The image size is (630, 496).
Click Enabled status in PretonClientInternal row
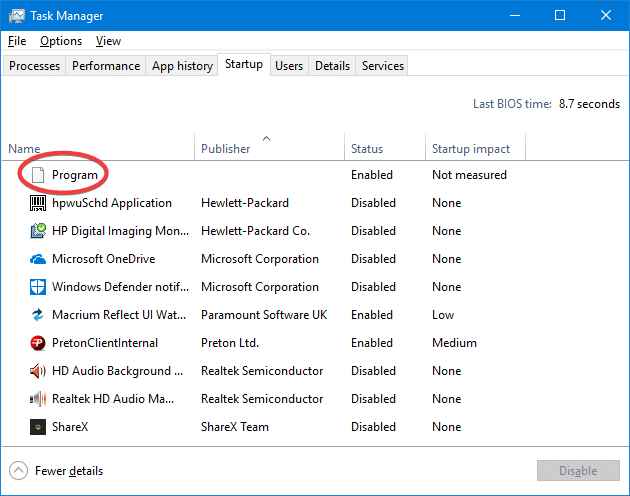tap(372, 343)
